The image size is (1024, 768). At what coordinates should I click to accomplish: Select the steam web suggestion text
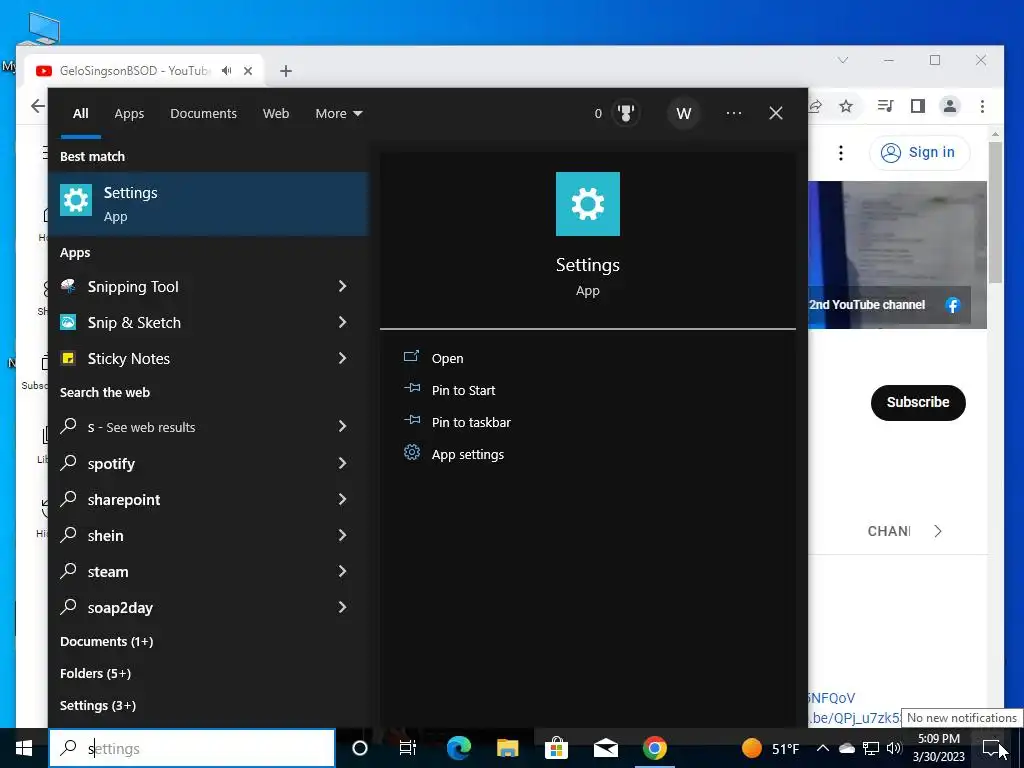tap(108, 572)
